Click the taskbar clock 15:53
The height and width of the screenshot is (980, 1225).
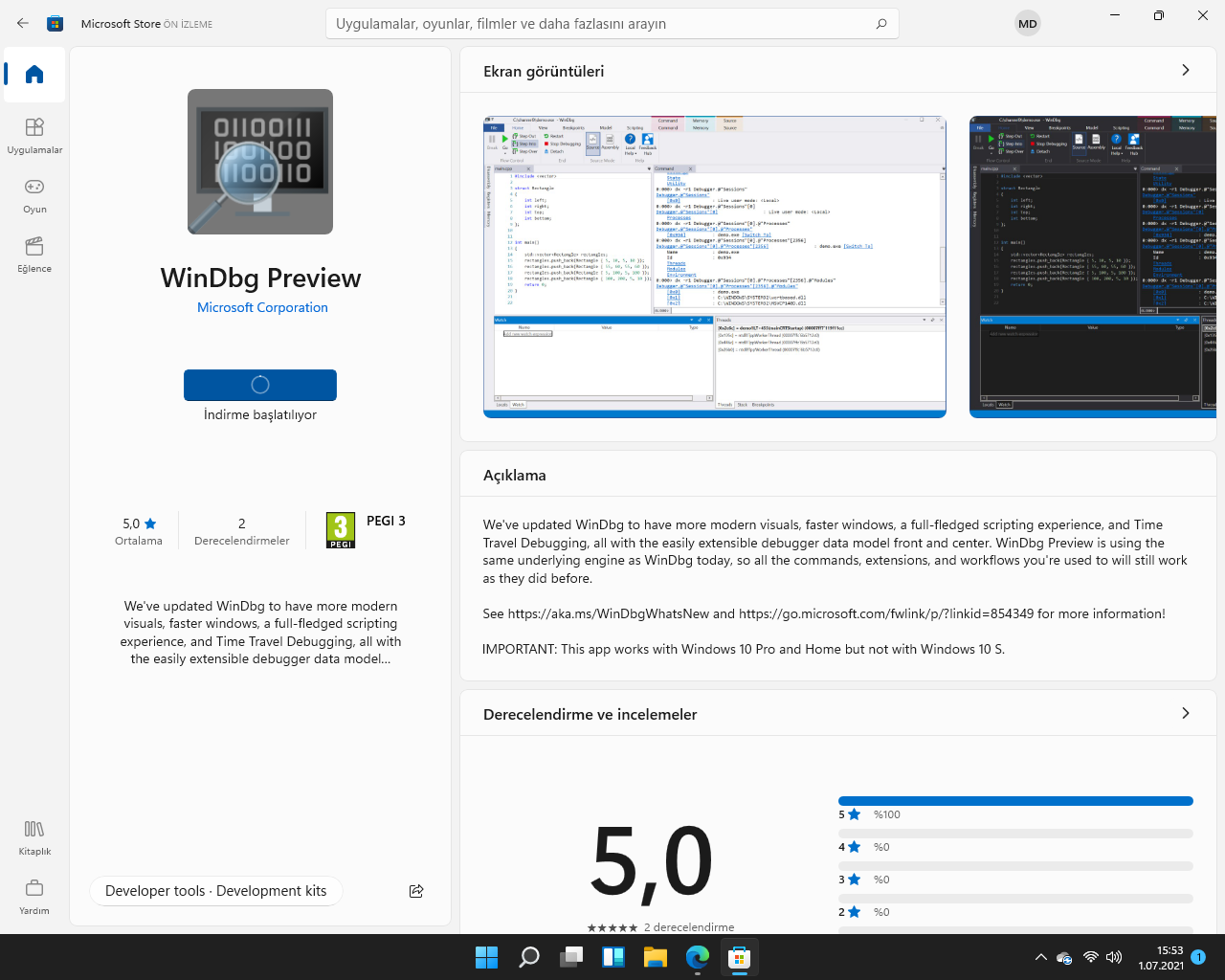[1161, 957]
